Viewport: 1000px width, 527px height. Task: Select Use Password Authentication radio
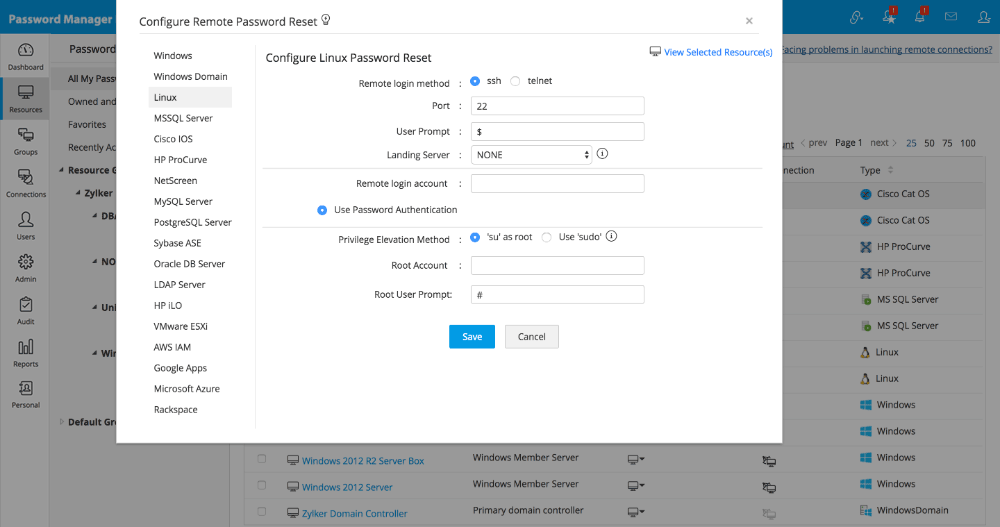tap(322, 210)
